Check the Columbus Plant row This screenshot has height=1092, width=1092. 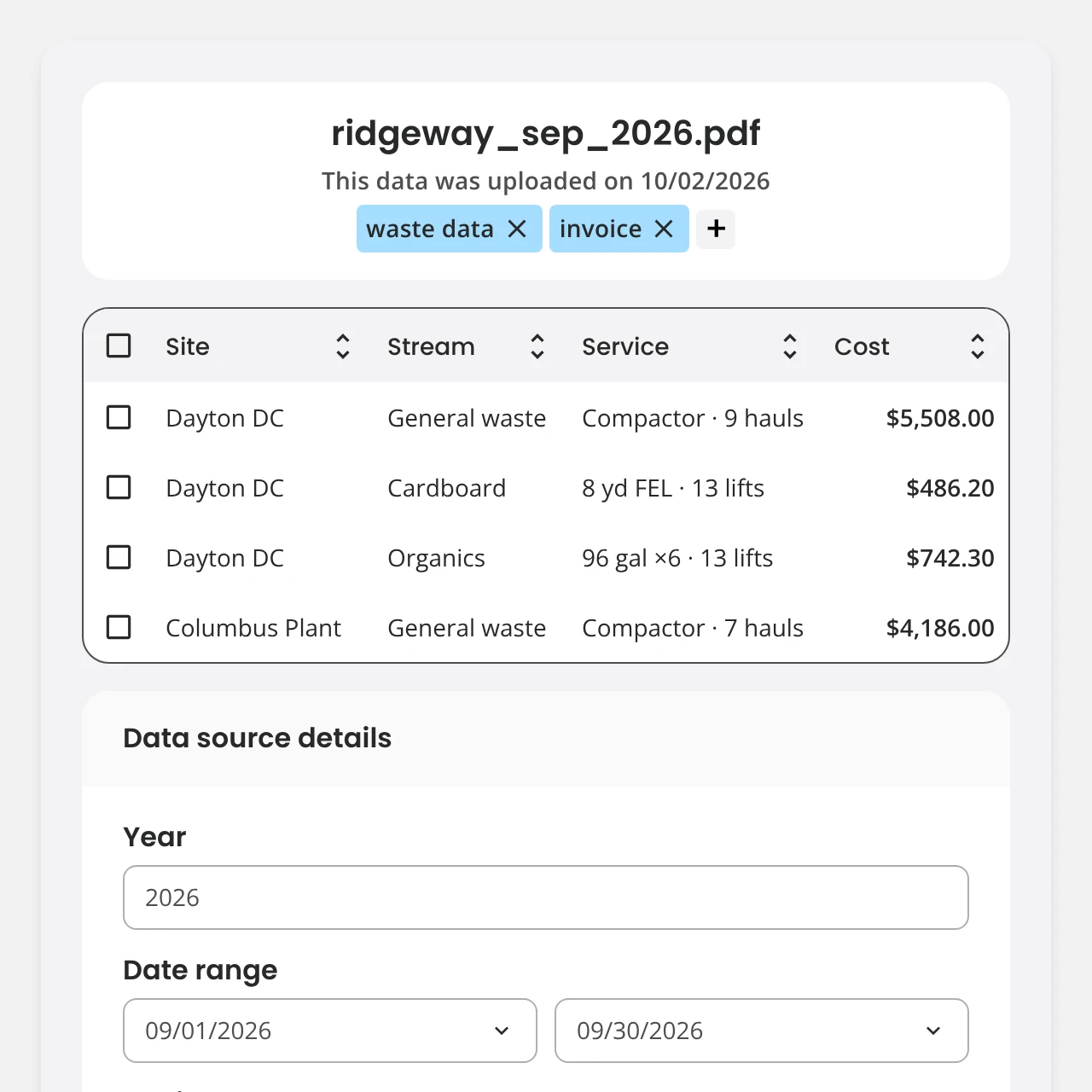tap(119, 627)
